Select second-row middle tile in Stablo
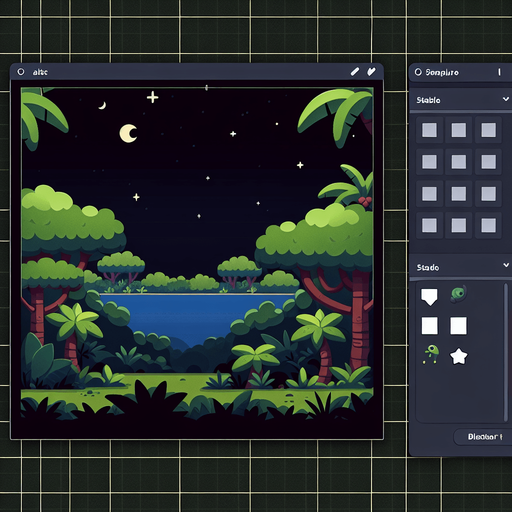 [459, 162]
